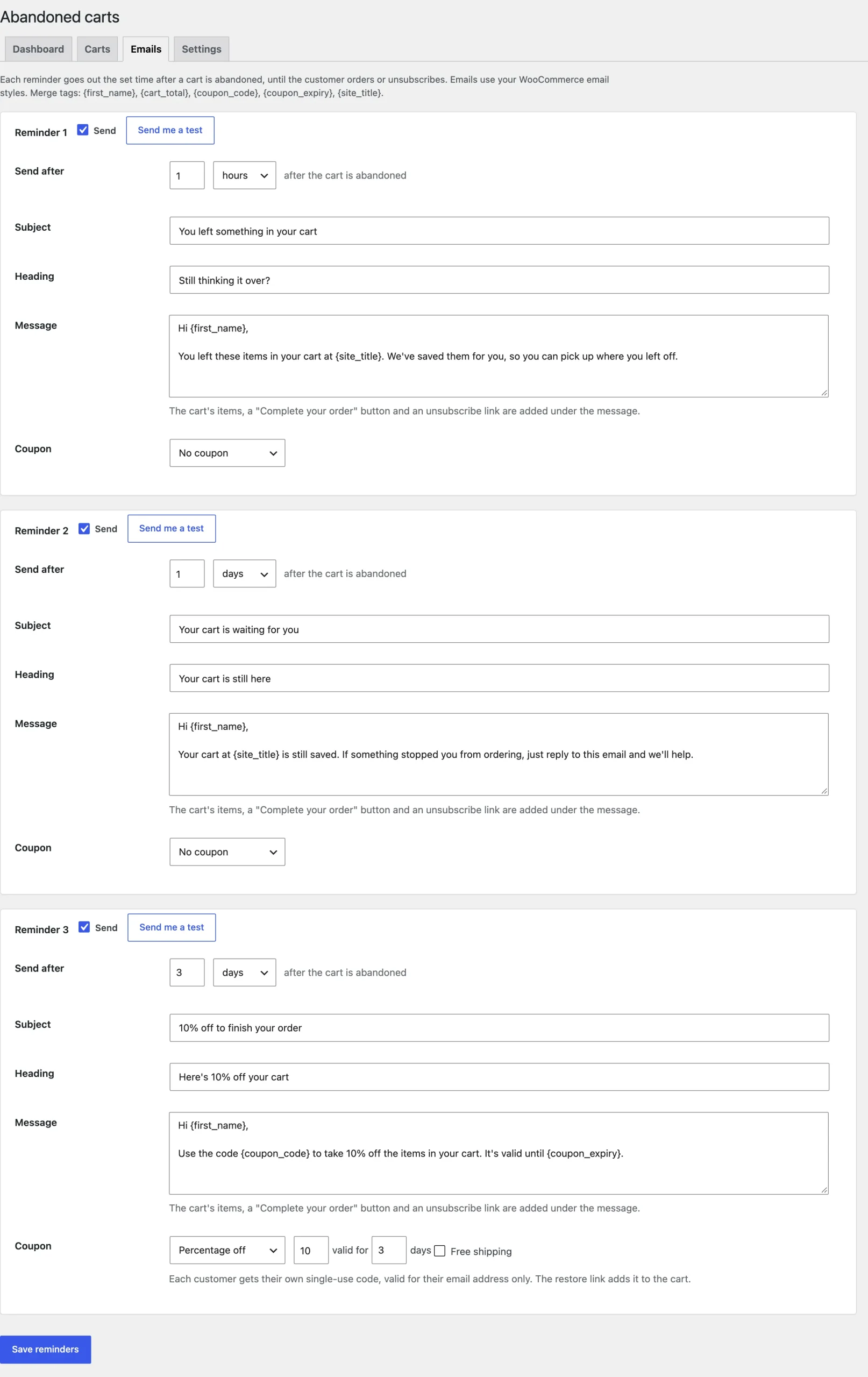The height and width of the screenshot is (1377, 868).
Task: Open the days unit dropdown in Reminder 3
Action: [x=245, y=972]
